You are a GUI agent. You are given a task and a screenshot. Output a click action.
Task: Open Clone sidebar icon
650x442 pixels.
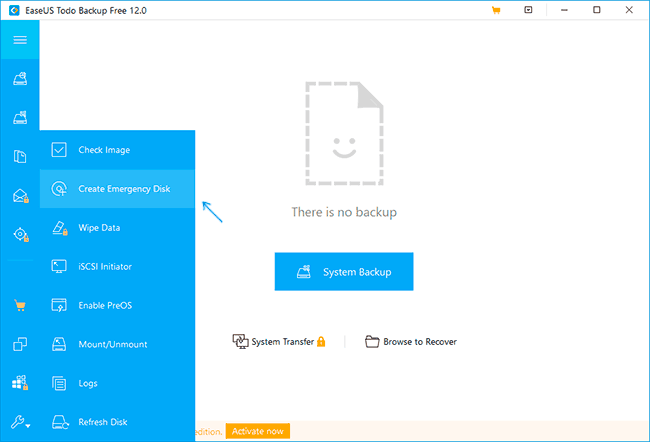tap(20, 344)
